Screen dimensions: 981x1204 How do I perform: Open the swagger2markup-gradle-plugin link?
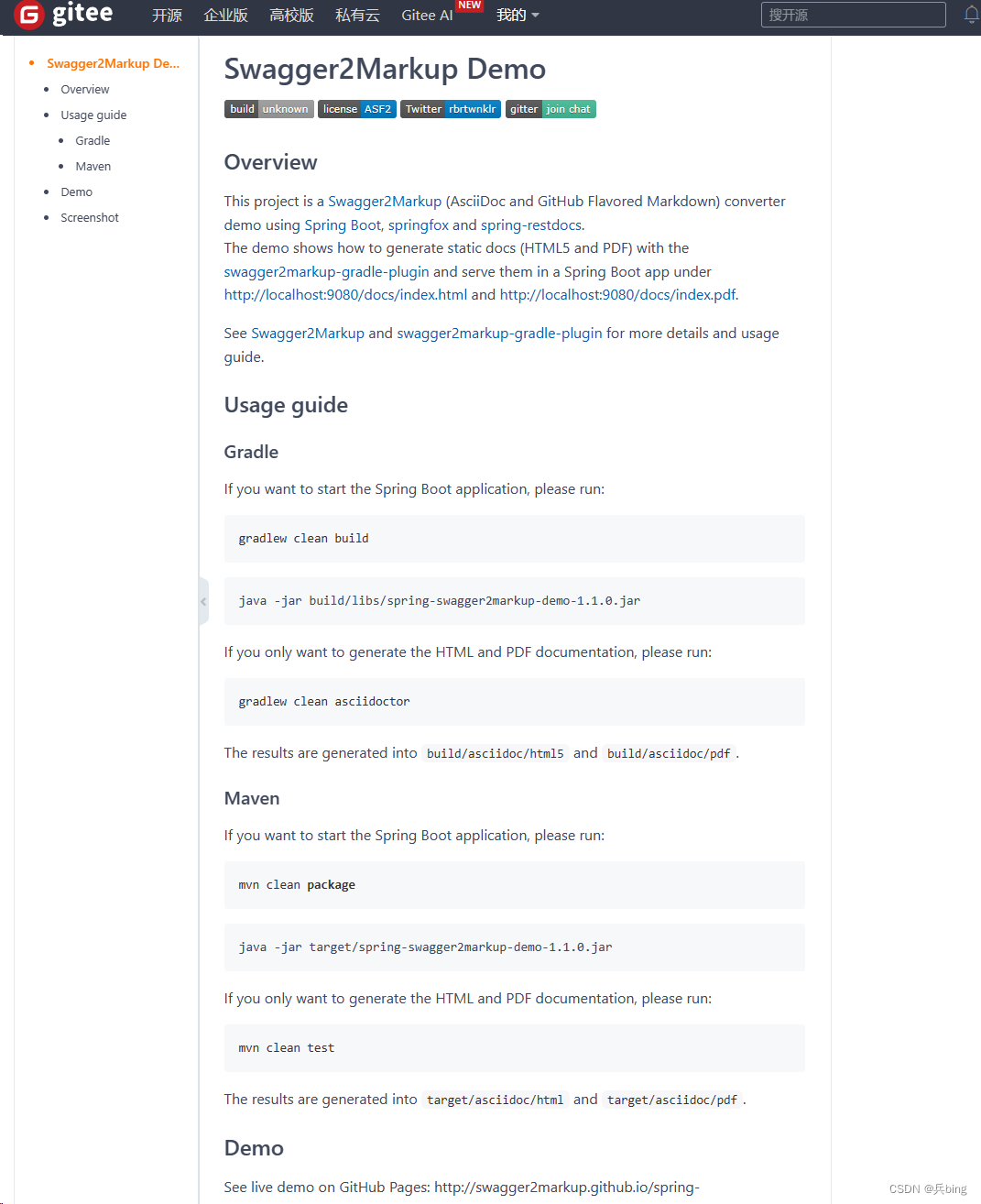coord(326,271)
